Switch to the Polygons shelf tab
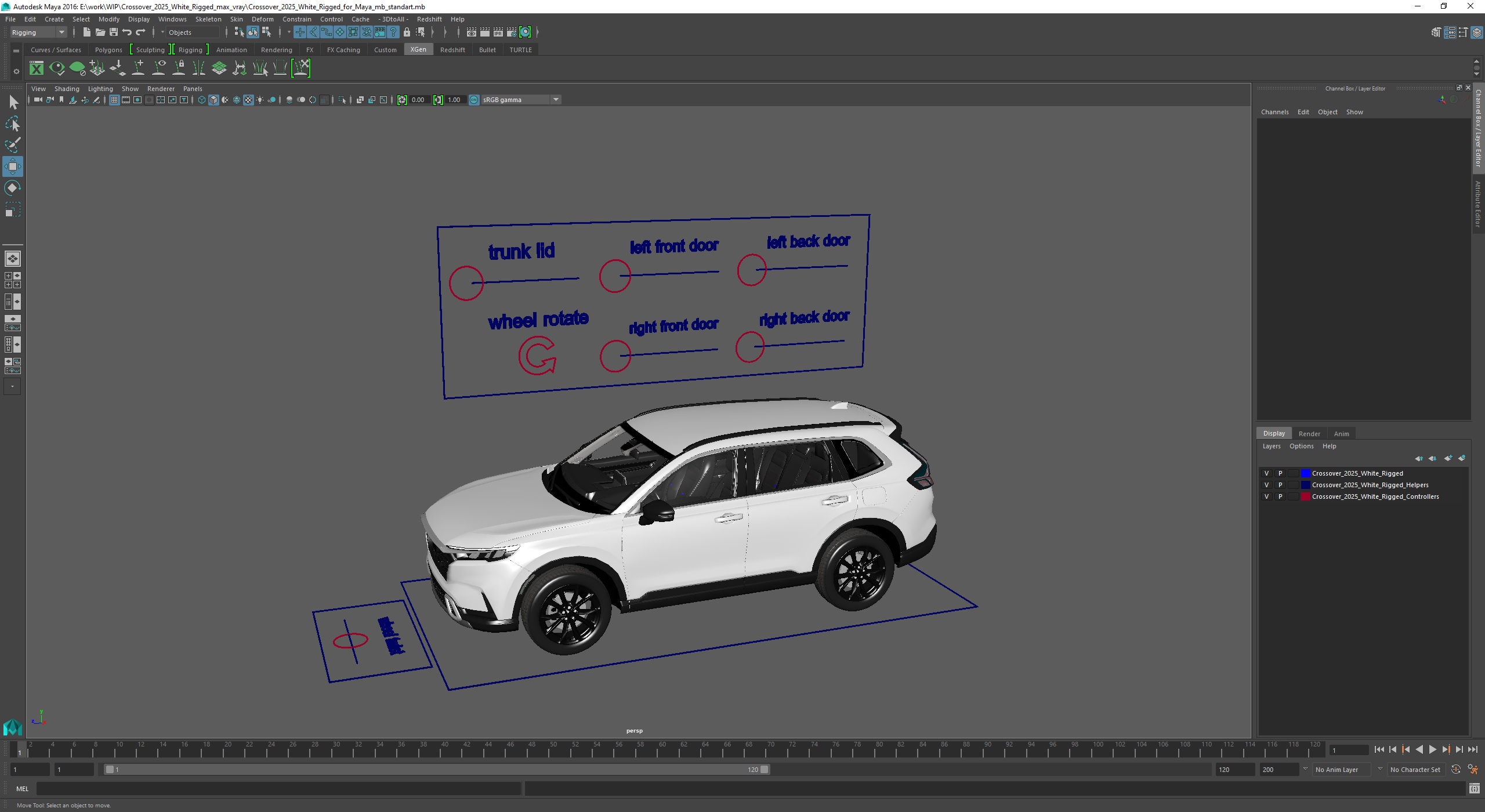 point(108,50)
